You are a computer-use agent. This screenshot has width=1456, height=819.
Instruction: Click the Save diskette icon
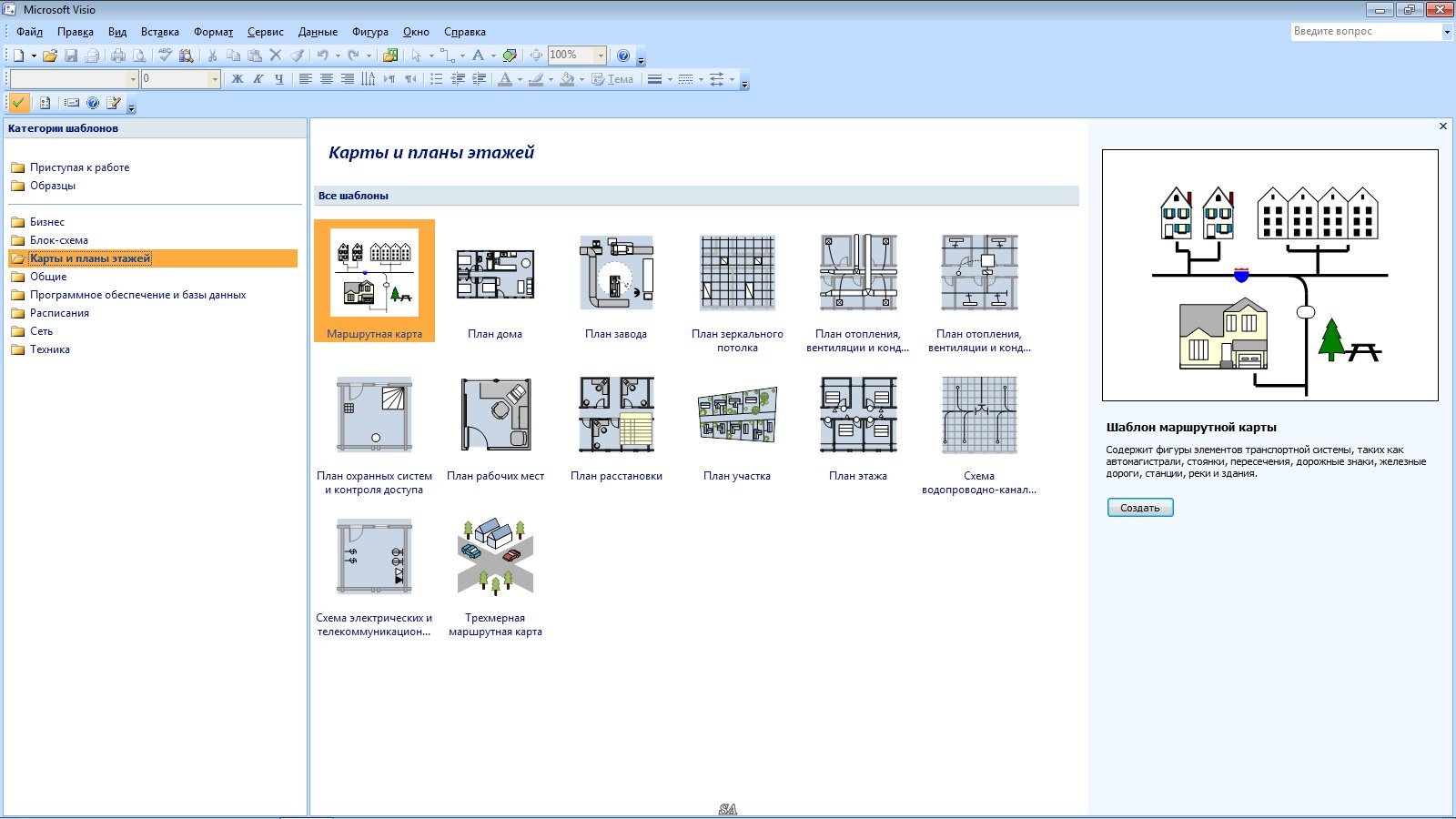(71, 56)
